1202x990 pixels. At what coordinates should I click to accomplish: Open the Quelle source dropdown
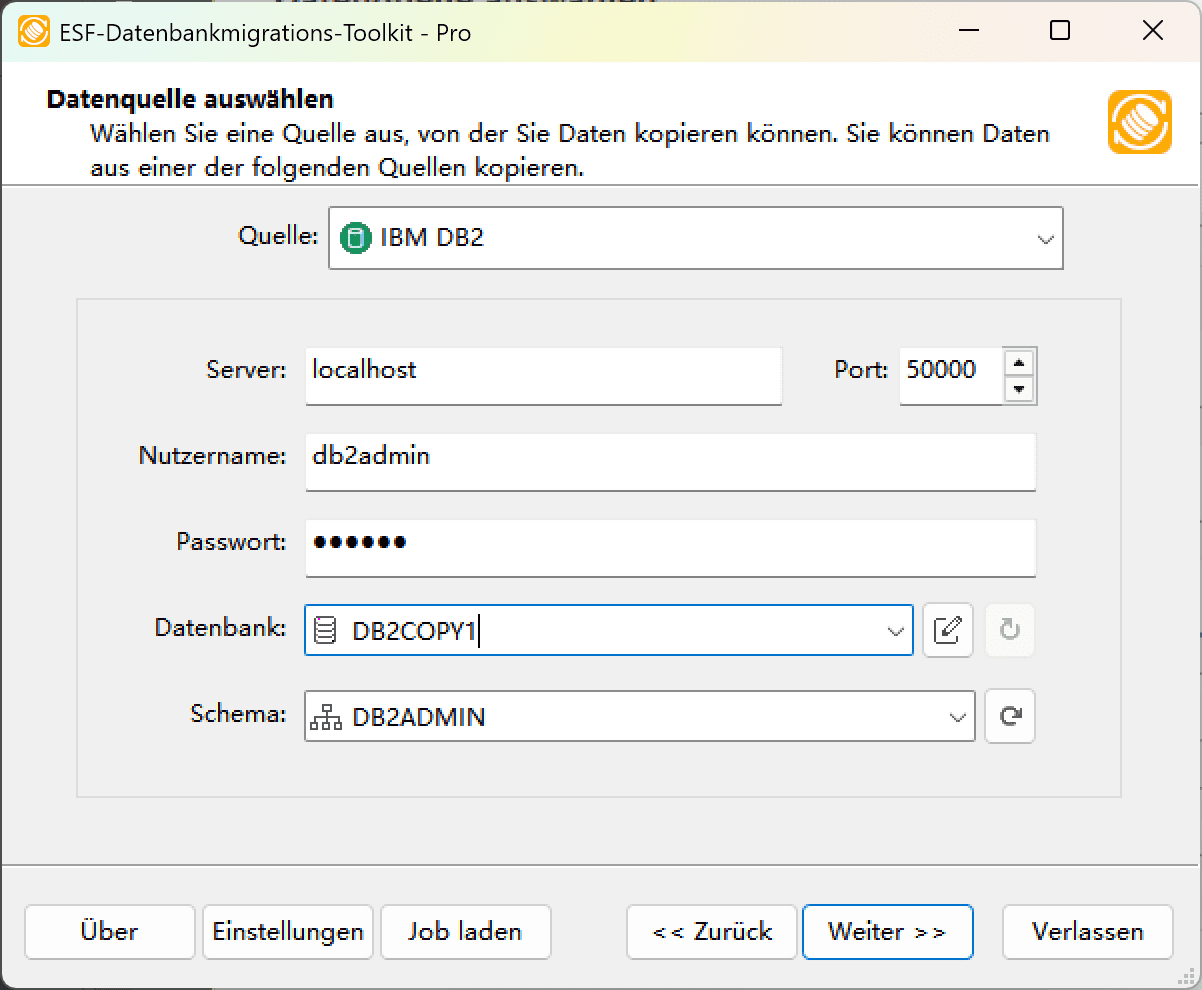(x=1046, y=238)
